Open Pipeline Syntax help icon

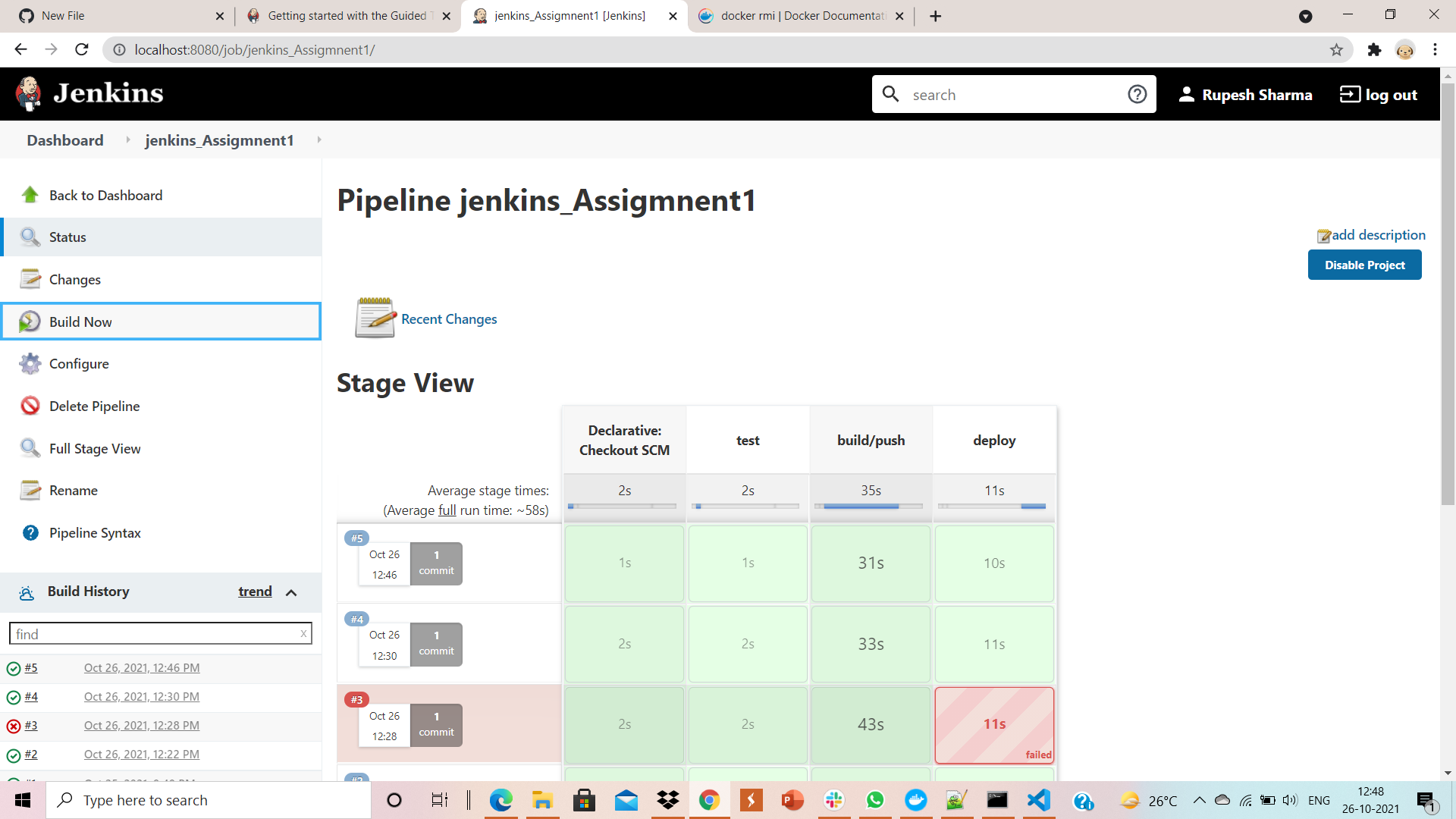pos(30,533)
